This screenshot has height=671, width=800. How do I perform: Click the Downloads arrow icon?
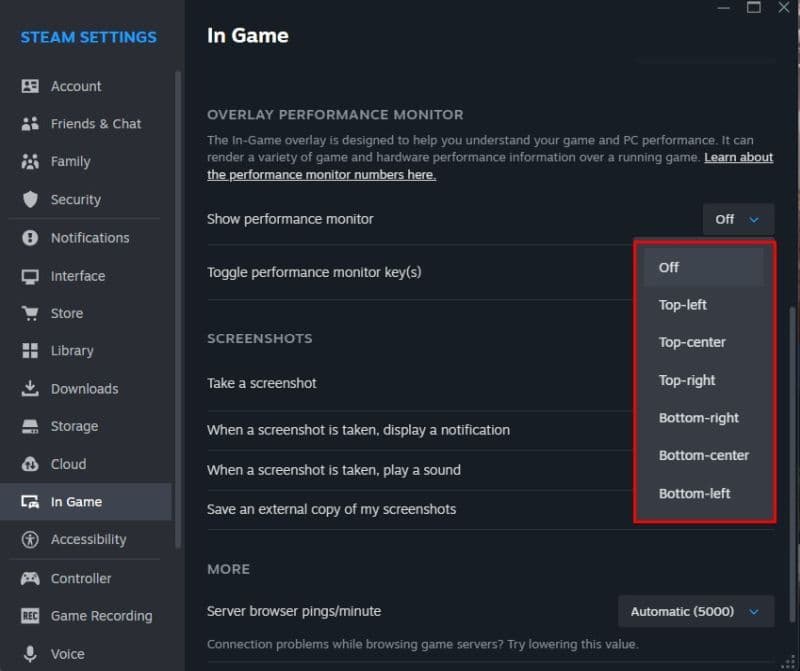tap(30, 388)
